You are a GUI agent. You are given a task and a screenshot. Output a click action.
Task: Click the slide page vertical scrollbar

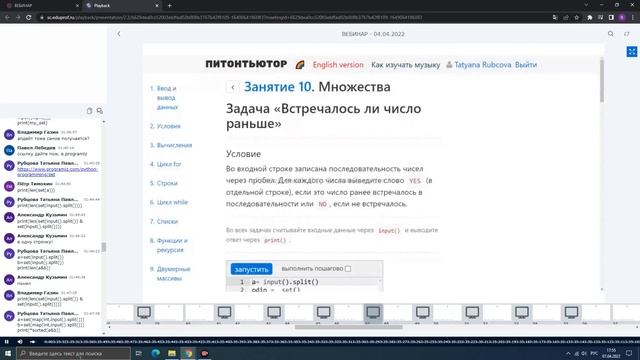601,80
